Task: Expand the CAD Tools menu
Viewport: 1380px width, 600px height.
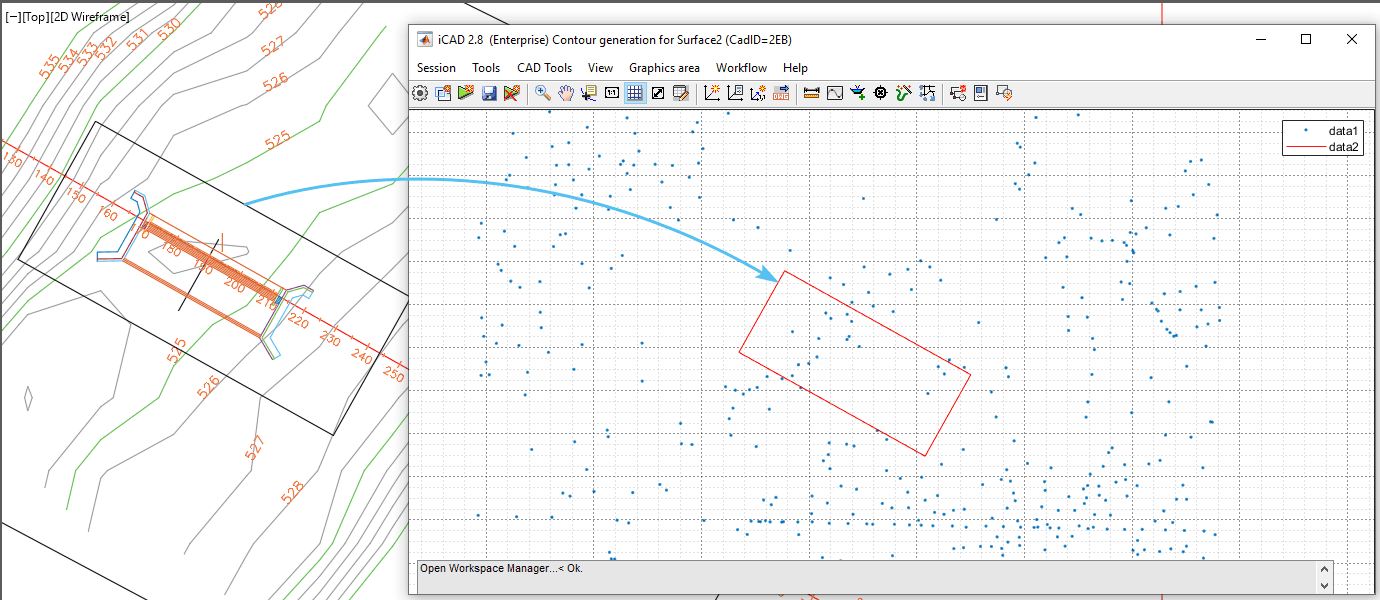Action: [x=545, y=67]
